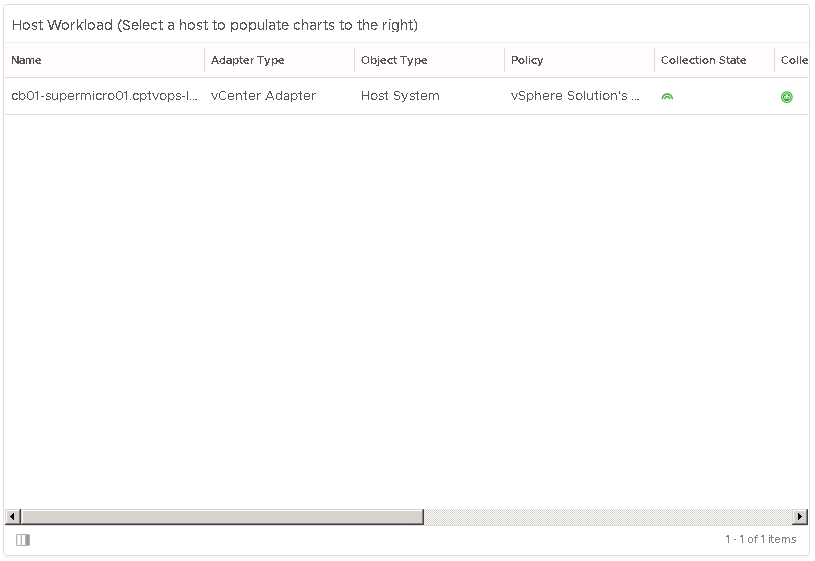Image resolution: width=815 pixels, height=561 pixels.
Task: Click the green Collection State icon
Action: (x=667, y=97)
